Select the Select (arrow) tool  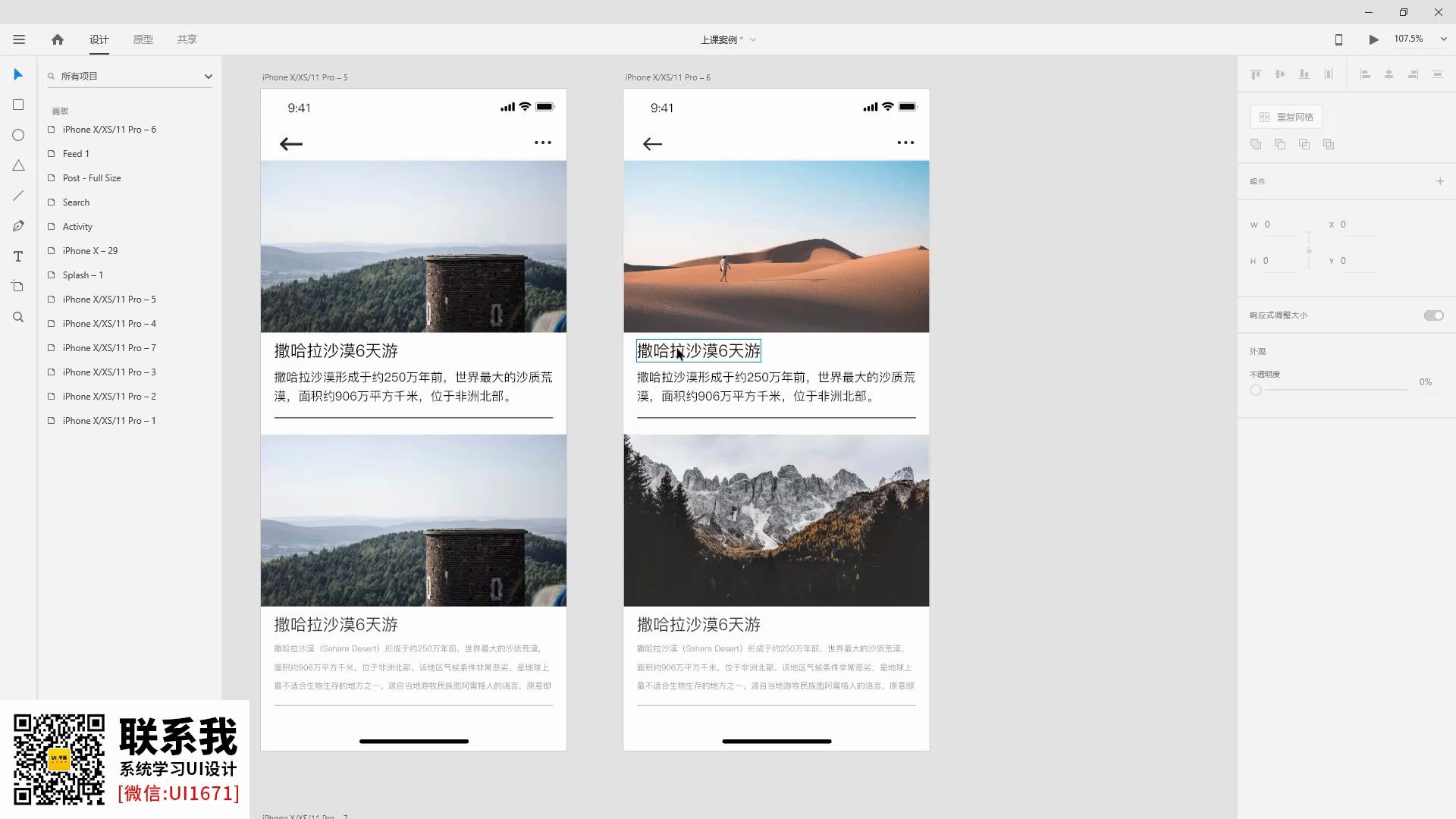tap(18, 74)
